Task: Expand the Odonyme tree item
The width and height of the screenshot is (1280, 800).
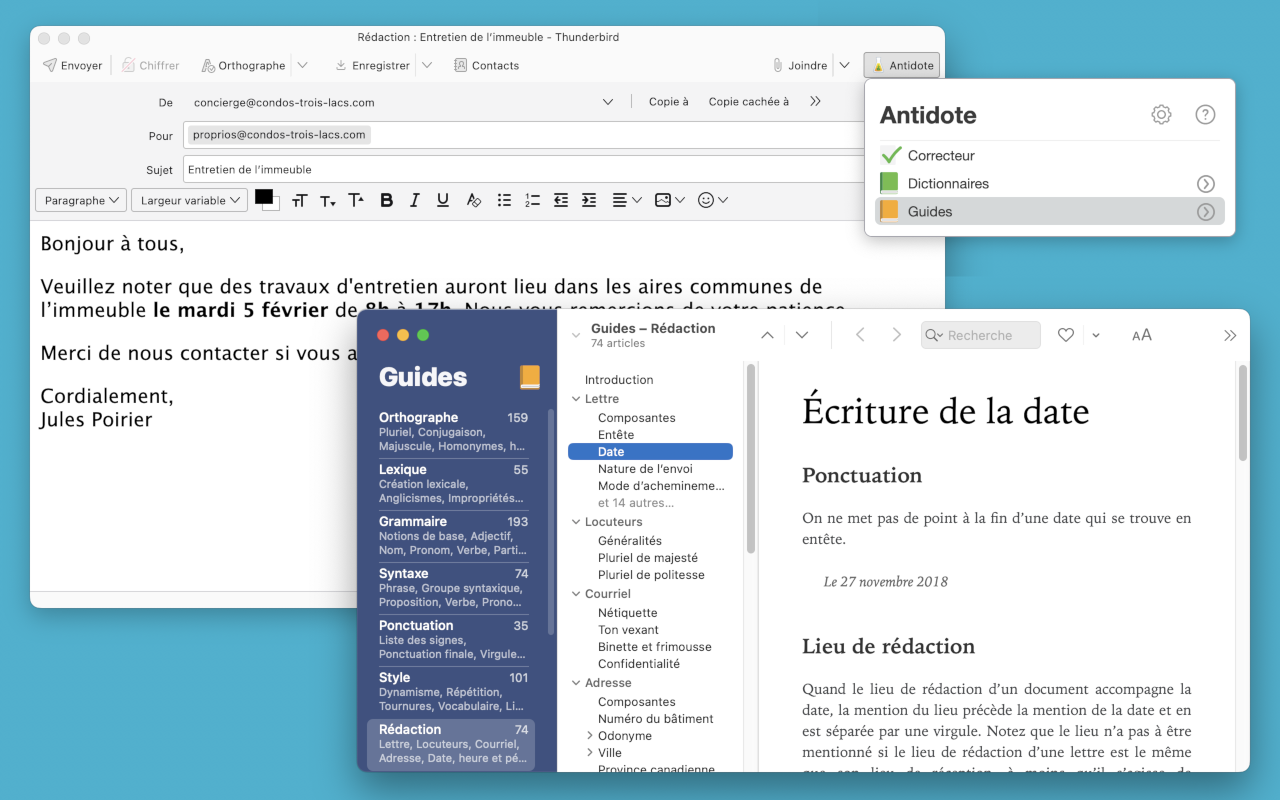Action: click(x=590, y=736)
